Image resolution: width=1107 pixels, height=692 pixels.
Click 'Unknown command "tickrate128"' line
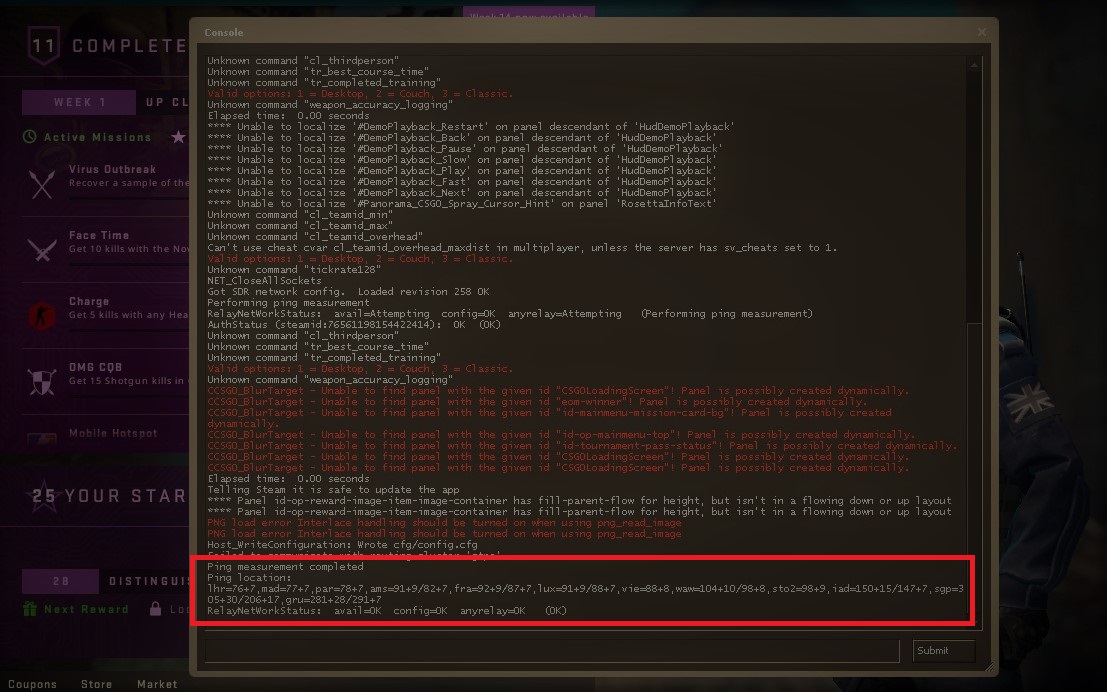click(294, 270)
